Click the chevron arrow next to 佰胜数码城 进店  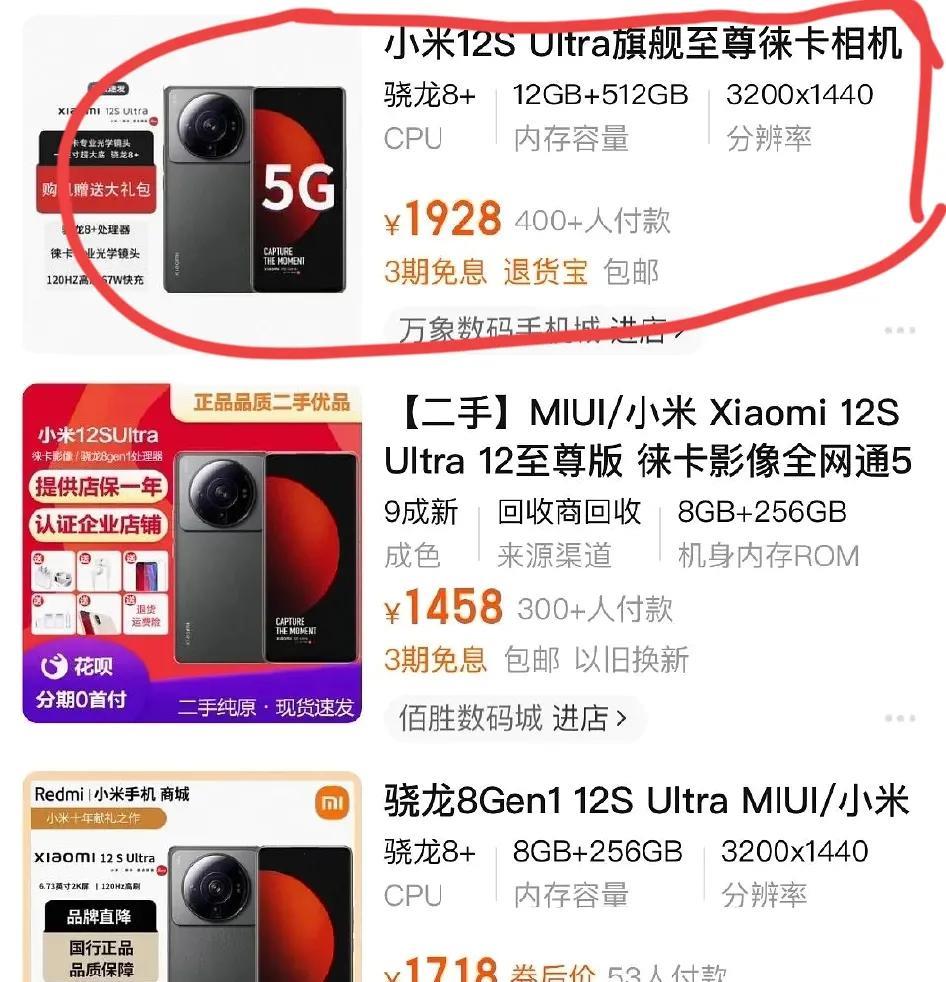point(621,718)
